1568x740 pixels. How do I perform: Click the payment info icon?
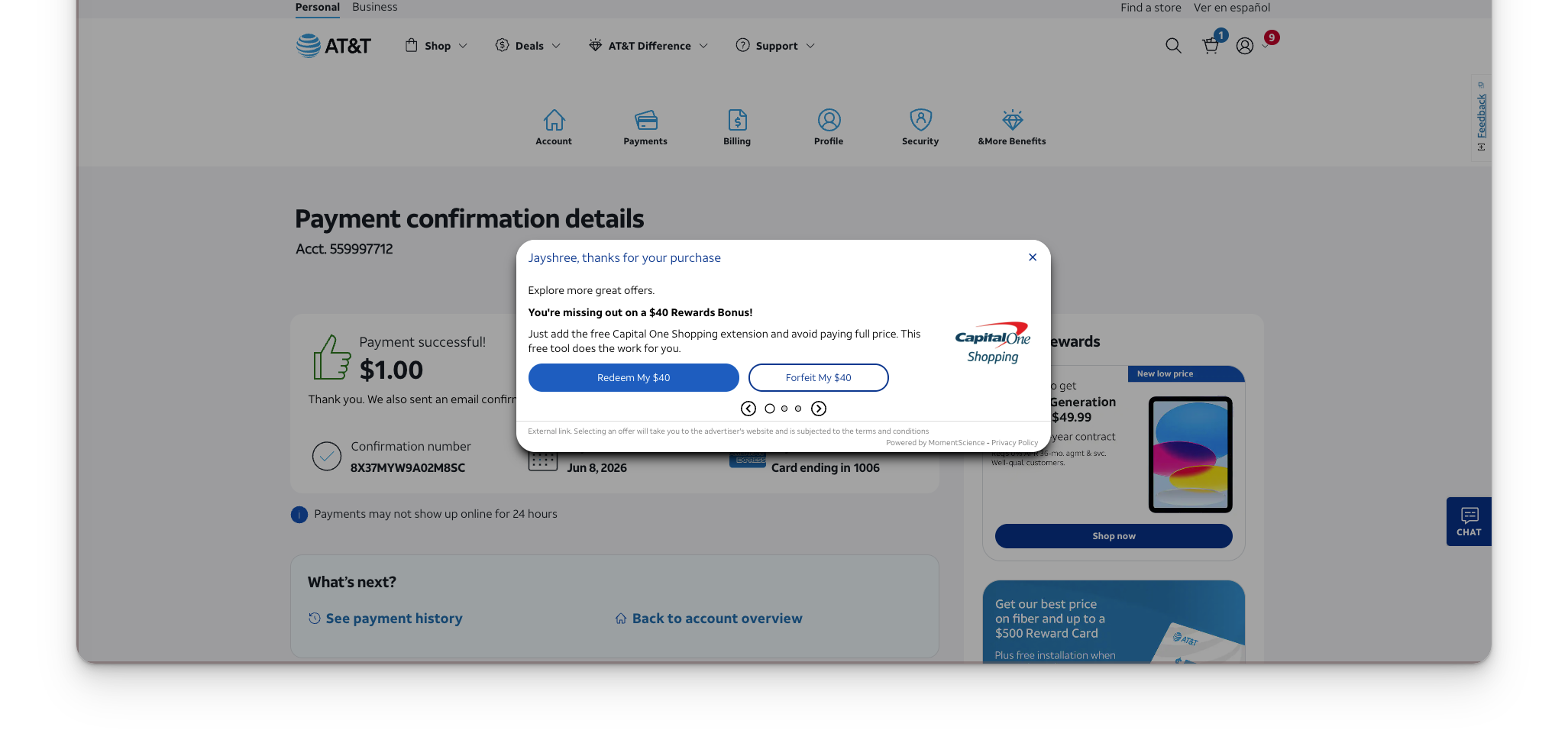click(299, 515)
